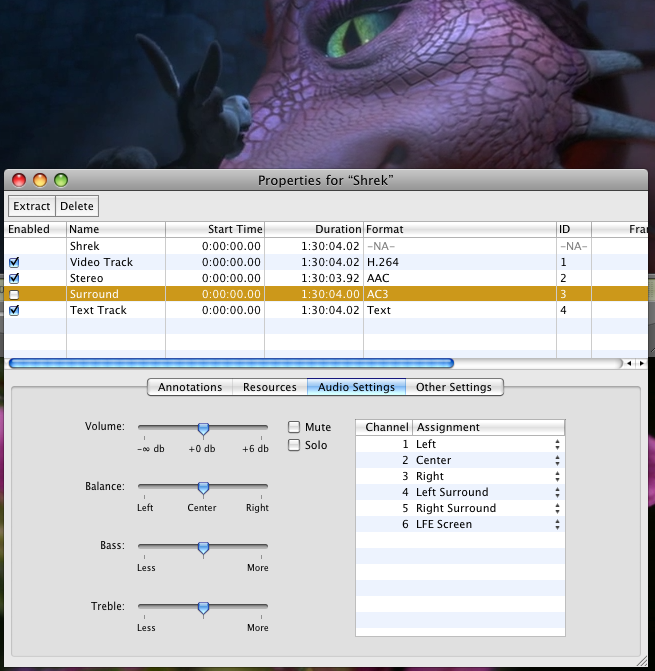
Task: Uncheck the Text Track enabled box
Action: coord(14,310)
